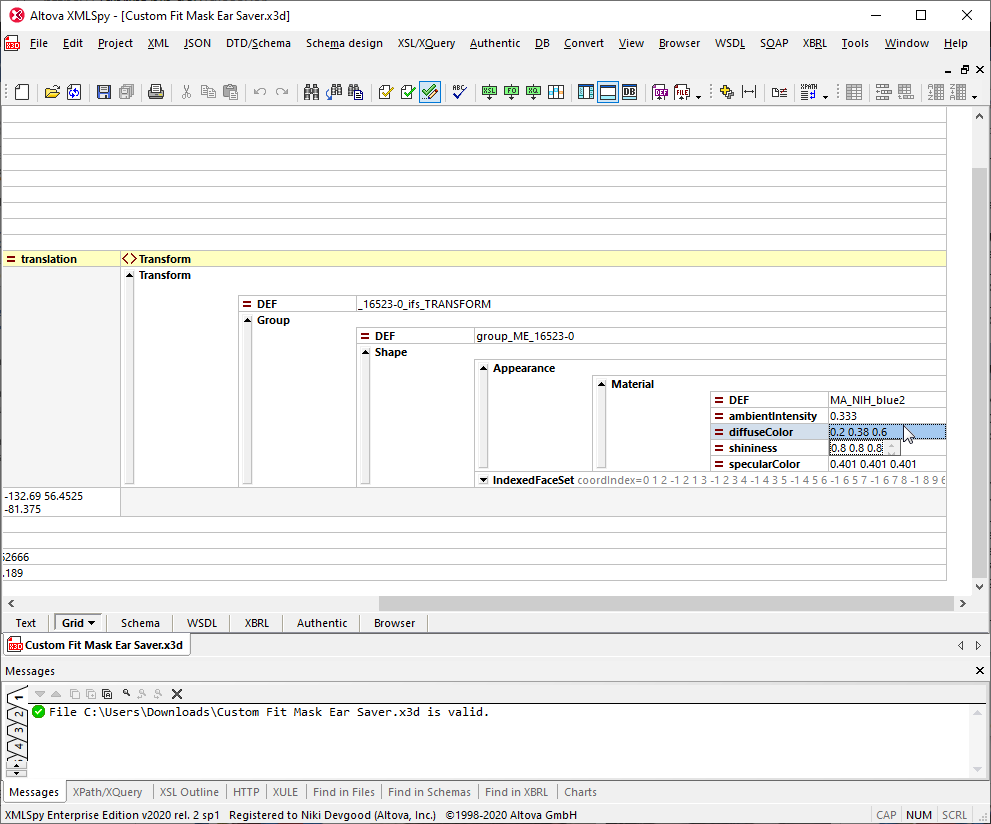991x824 pixels.
Task: Collapse the IndexedFaceSet node
Action: click(482, 478)
